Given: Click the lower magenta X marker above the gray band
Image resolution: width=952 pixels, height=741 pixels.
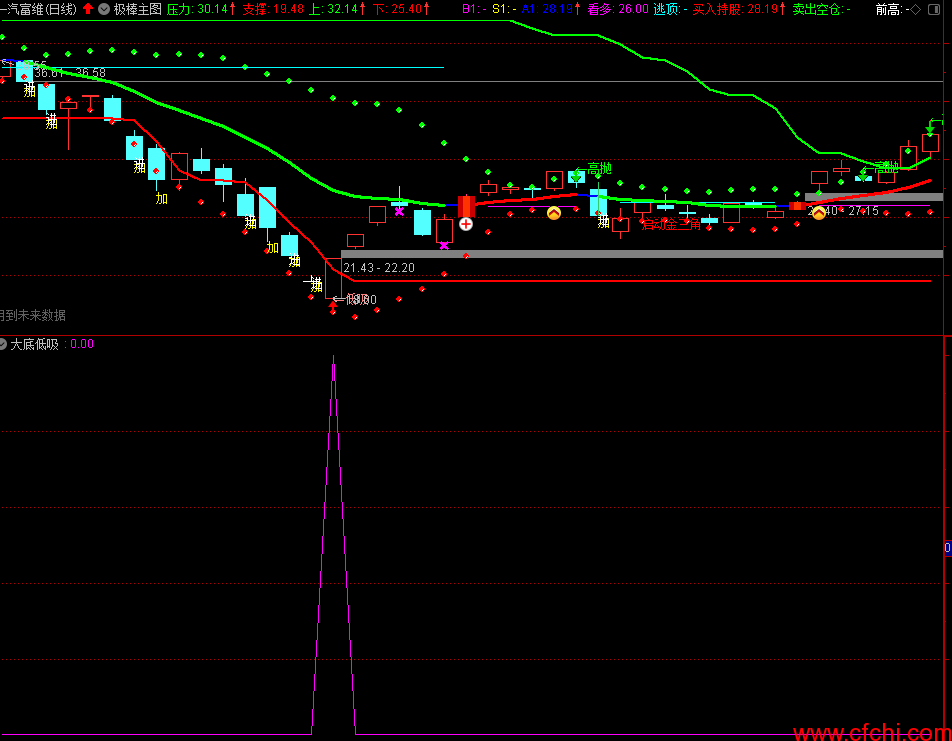Looking at the screenshot, I should (x=444, y=245).
